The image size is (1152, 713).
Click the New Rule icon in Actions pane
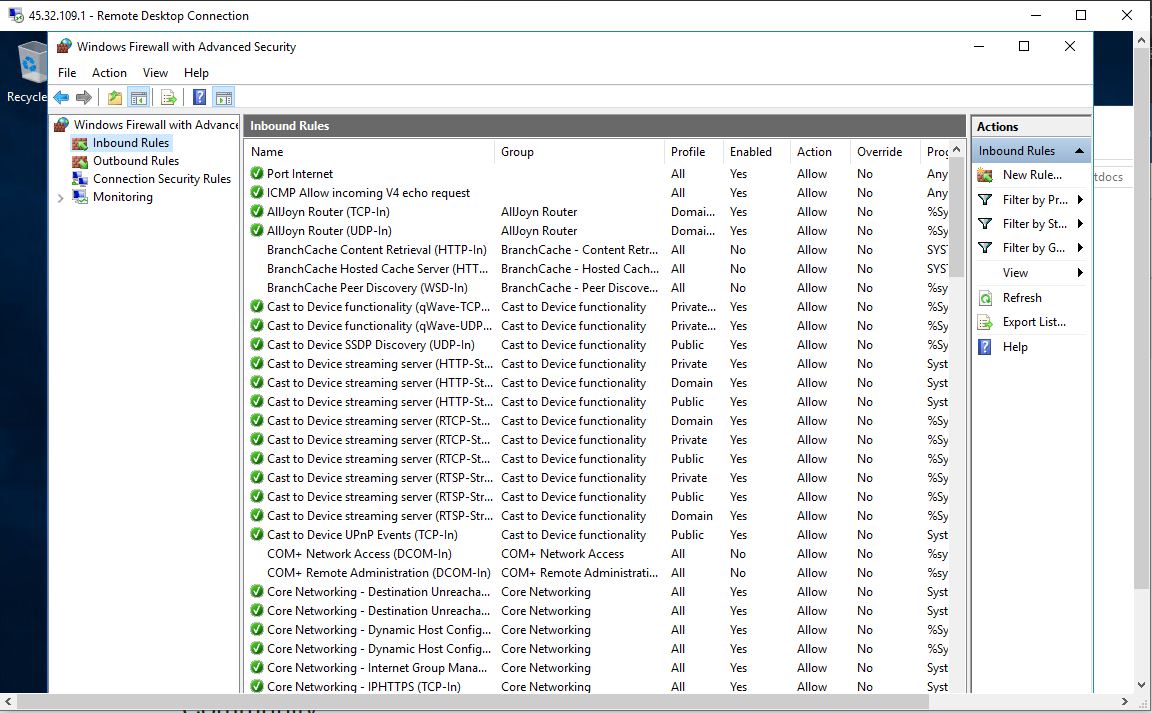(x=986, y=175)
